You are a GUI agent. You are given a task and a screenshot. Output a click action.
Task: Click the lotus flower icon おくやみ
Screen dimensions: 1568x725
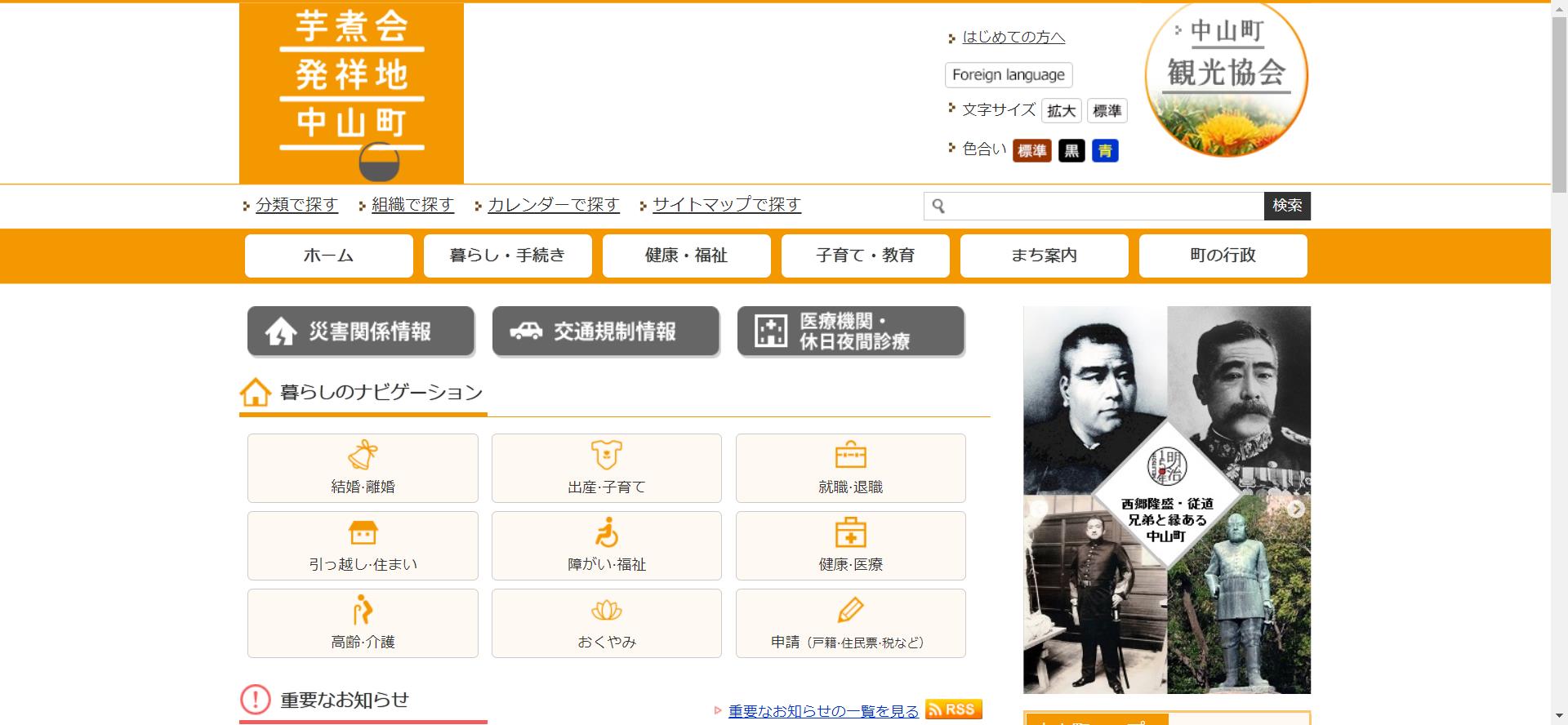pos(606,611)
